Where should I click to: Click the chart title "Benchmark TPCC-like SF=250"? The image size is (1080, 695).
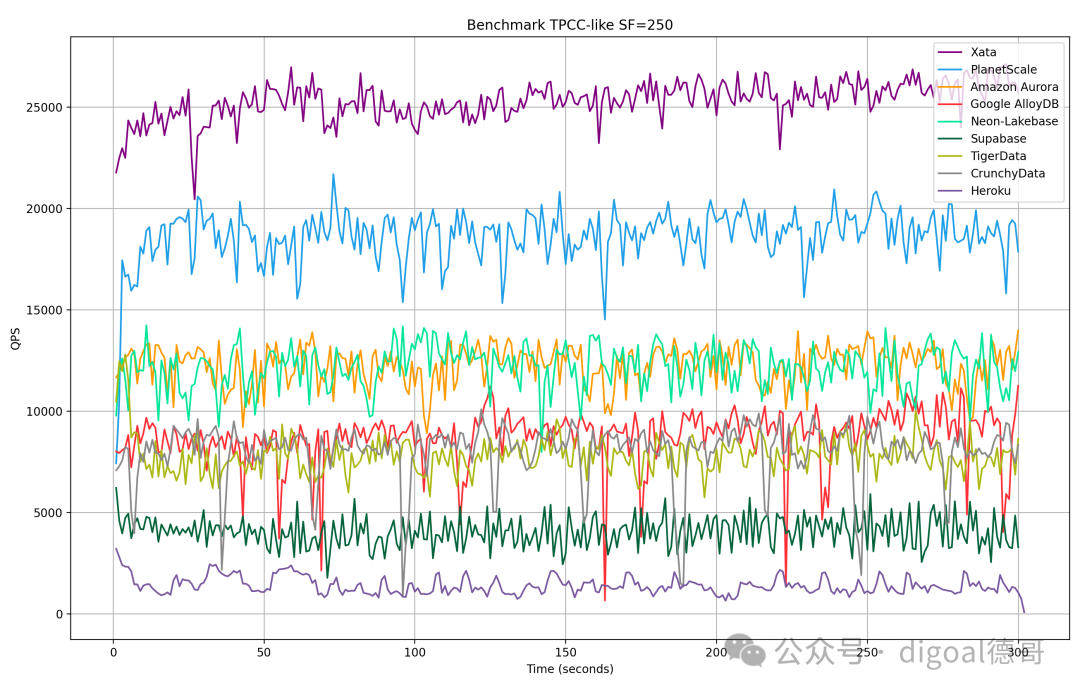(570, 25)
